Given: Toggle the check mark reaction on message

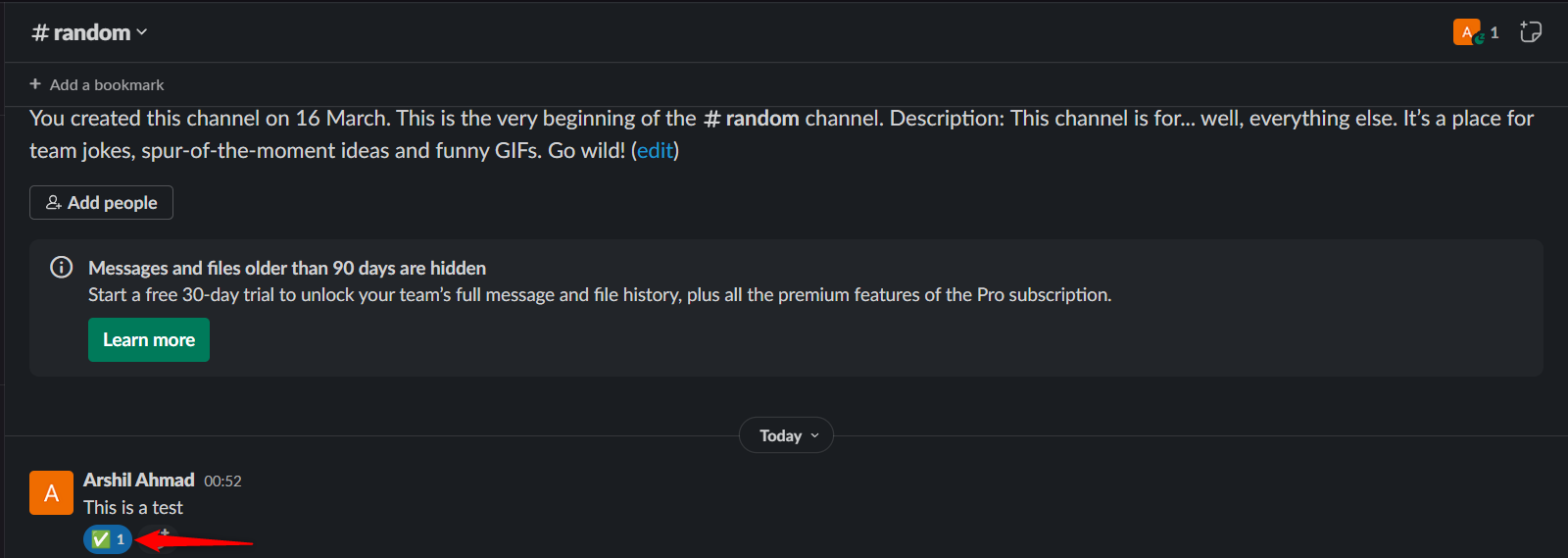Looking at the screenshot, I should [x=108, y=539].
